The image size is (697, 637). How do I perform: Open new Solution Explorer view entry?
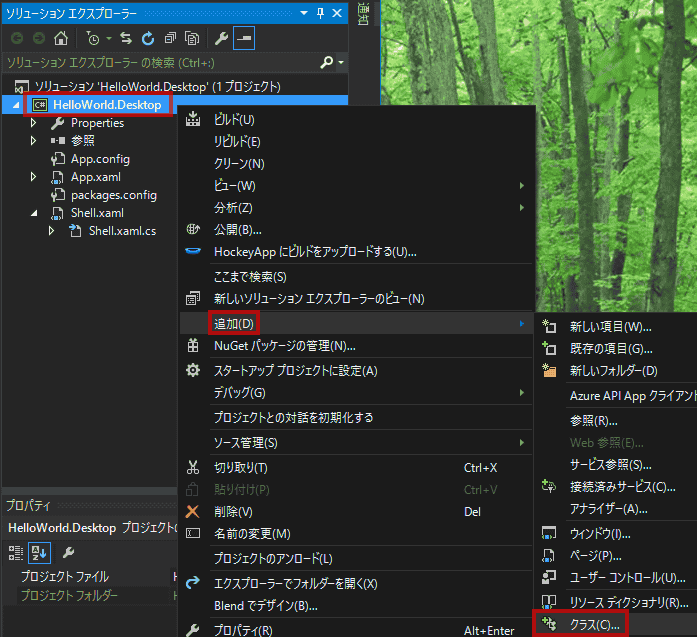pos(356,299)
